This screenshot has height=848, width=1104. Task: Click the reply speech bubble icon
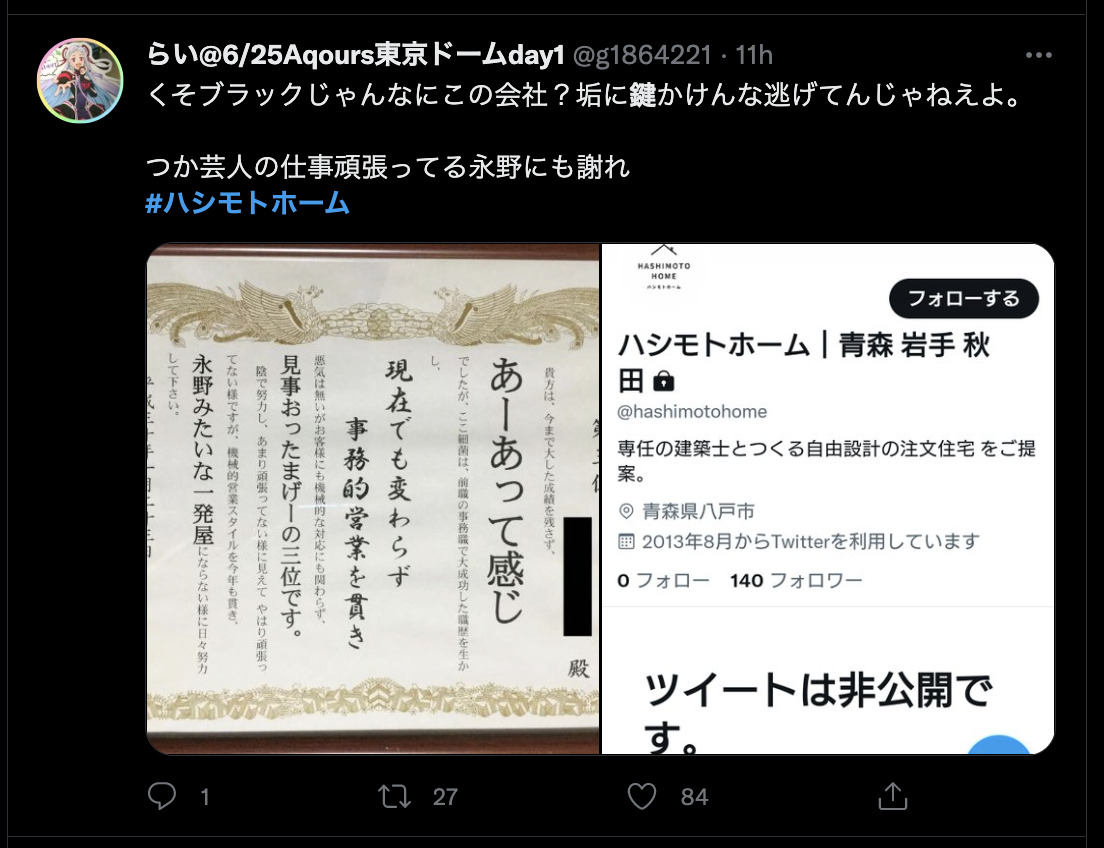(x=162, y=796)
